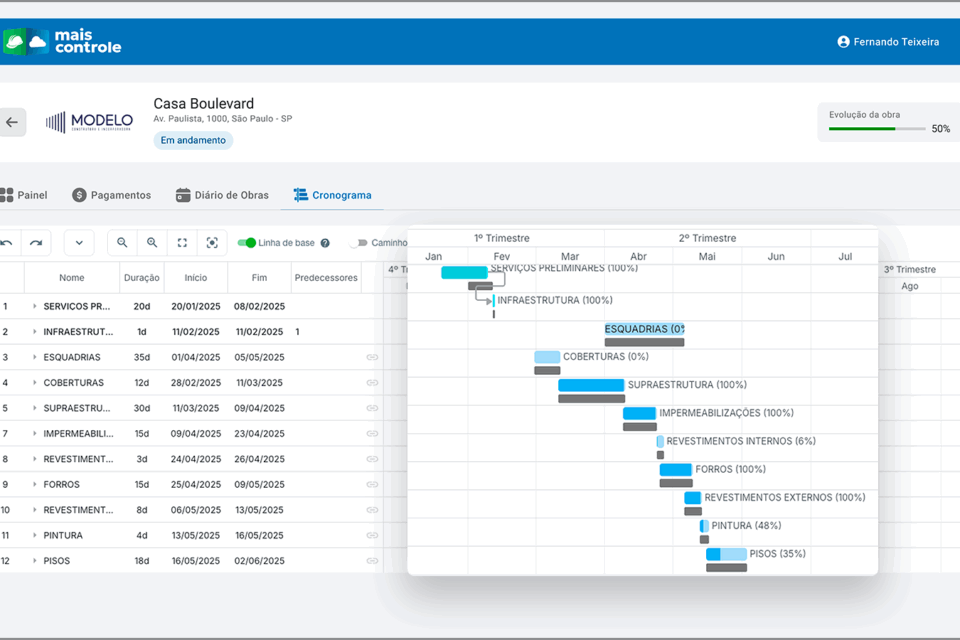Expand the PISOS task row

[34, 561]
